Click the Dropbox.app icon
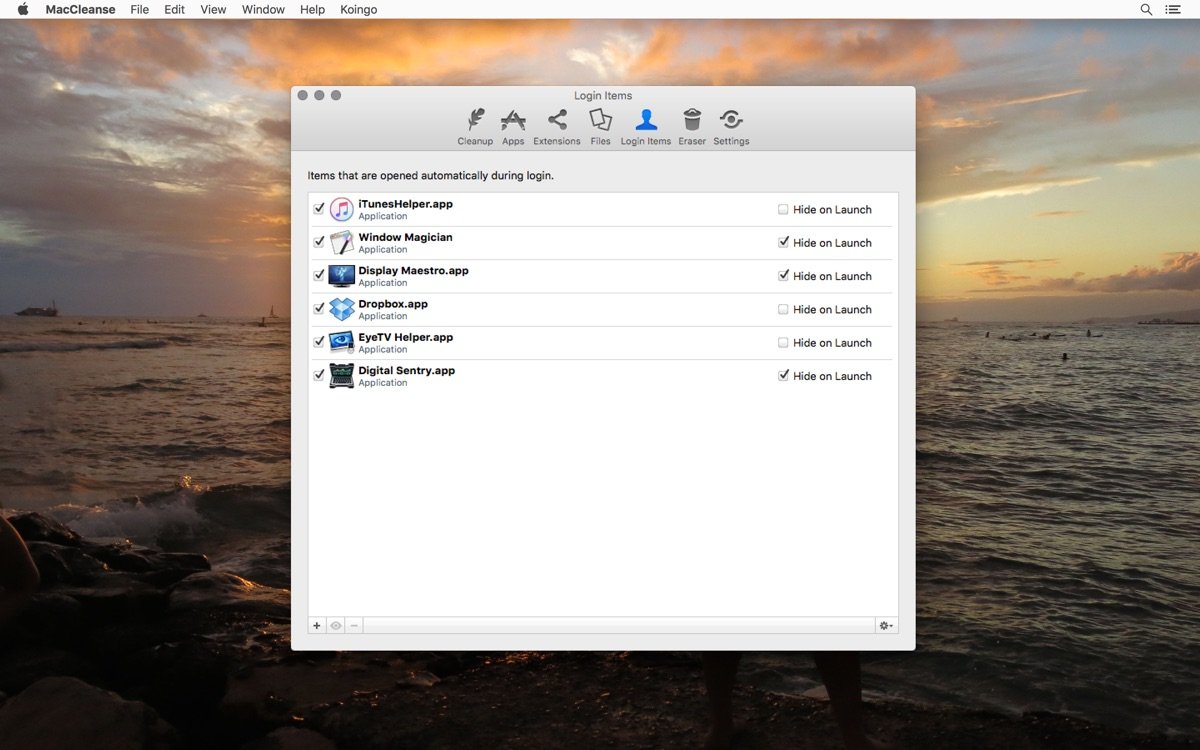 (x=341, y=309)
